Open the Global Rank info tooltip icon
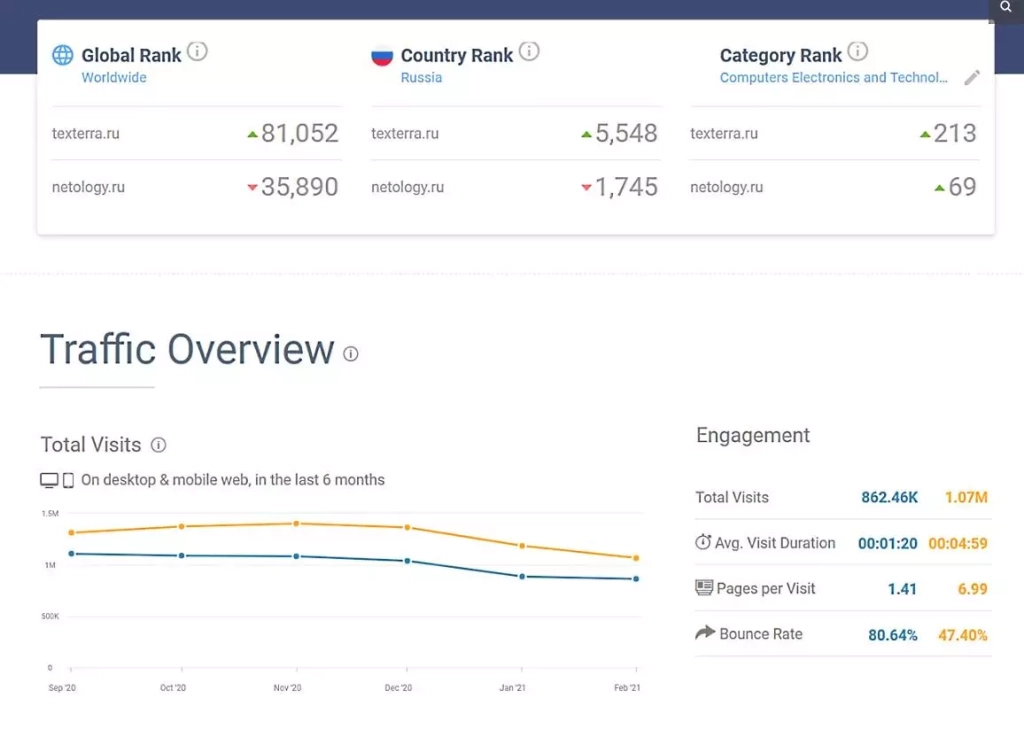Viewport: 1024px width, 729px height. [x=197, y=51]
